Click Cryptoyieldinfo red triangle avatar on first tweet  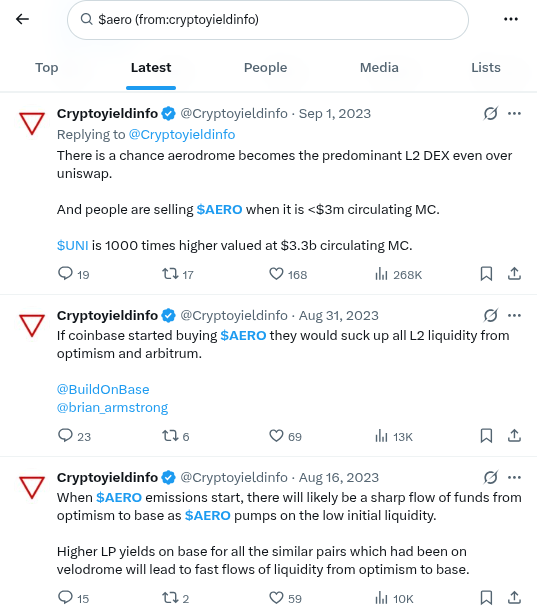pos(32,123)
